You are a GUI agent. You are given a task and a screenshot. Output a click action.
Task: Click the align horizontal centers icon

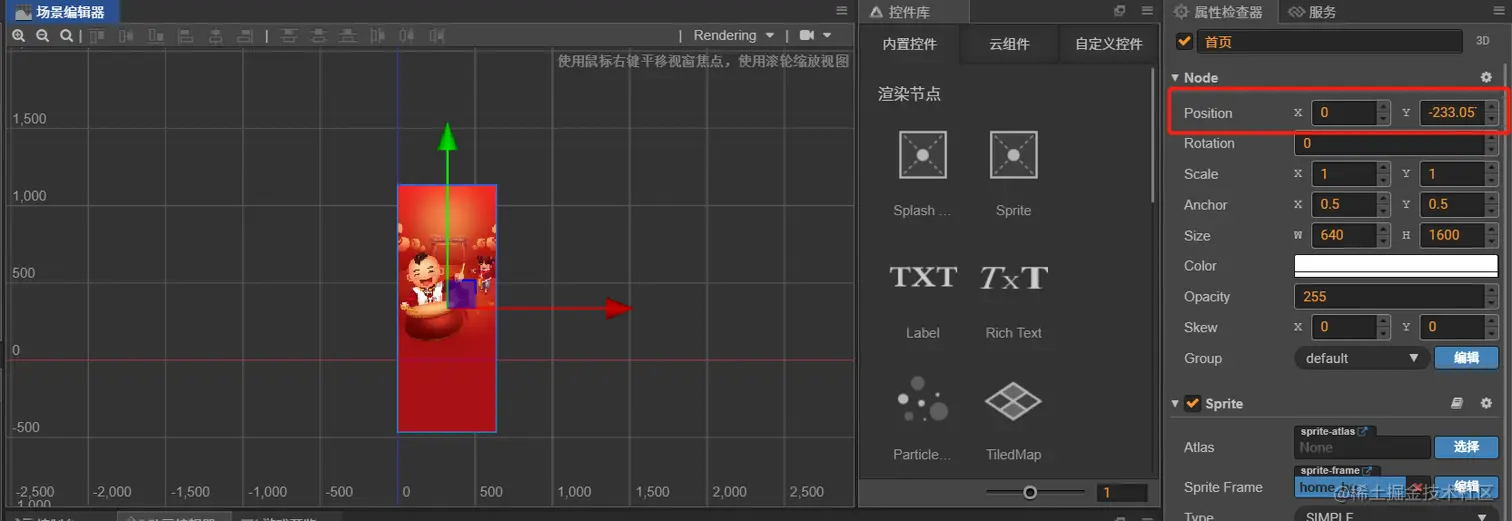(x=216, y=35)
